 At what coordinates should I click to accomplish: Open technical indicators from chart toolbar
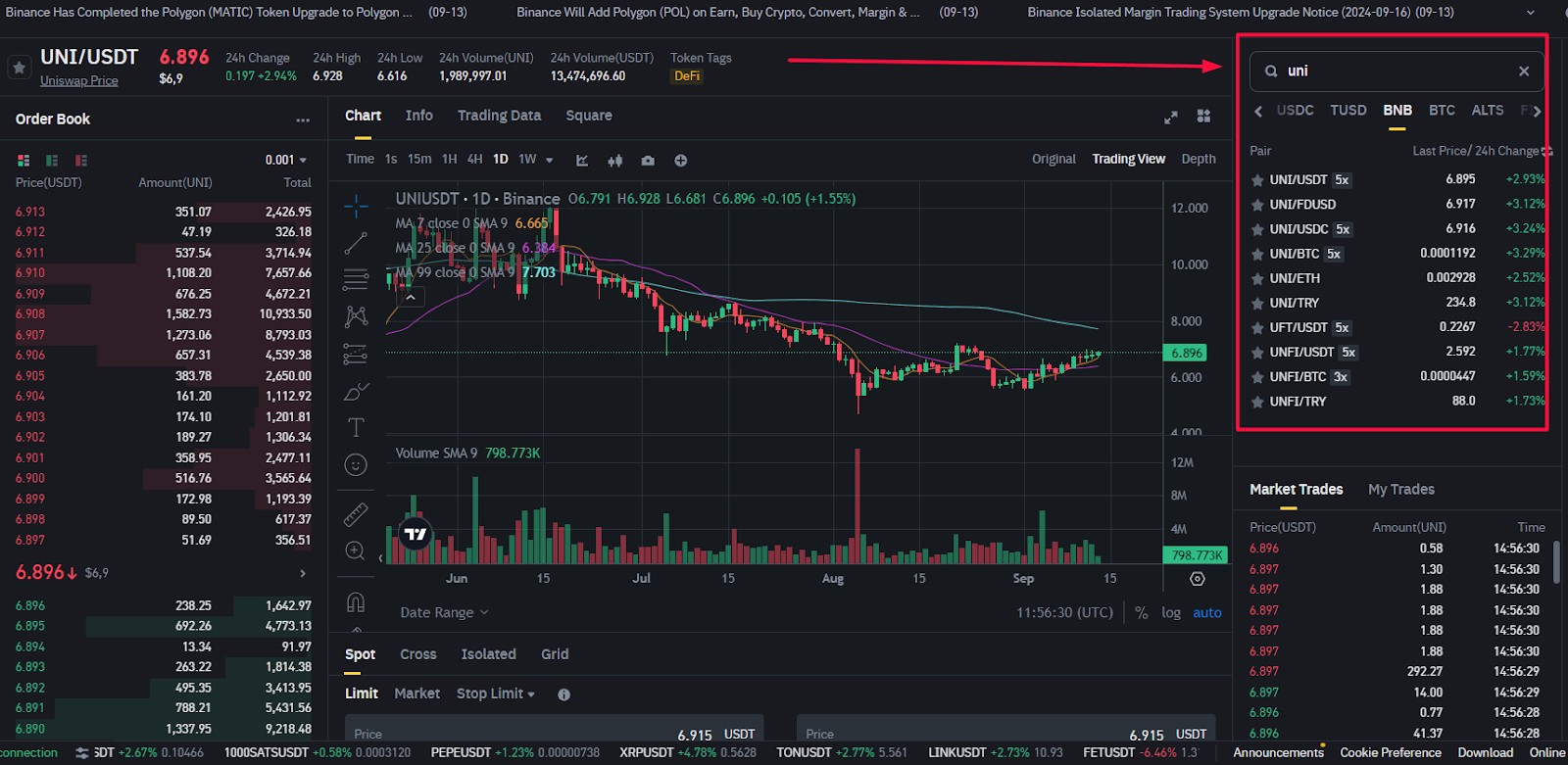(582, 160)
